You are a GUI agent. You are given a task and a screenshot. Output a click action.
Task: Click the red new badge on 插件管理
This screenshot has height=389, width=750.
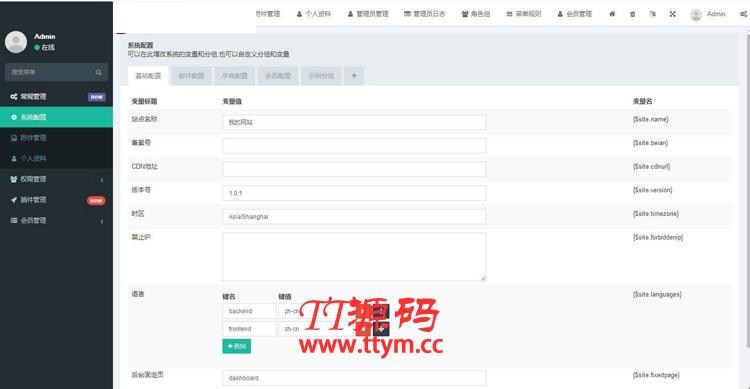coord(96,200)
